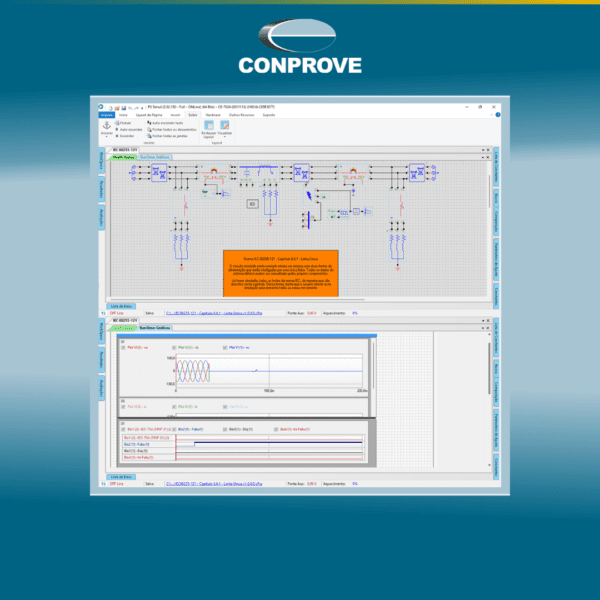Switch to the Início ribbon tab
The image size is (600, 600).
[x=123, y=115]
